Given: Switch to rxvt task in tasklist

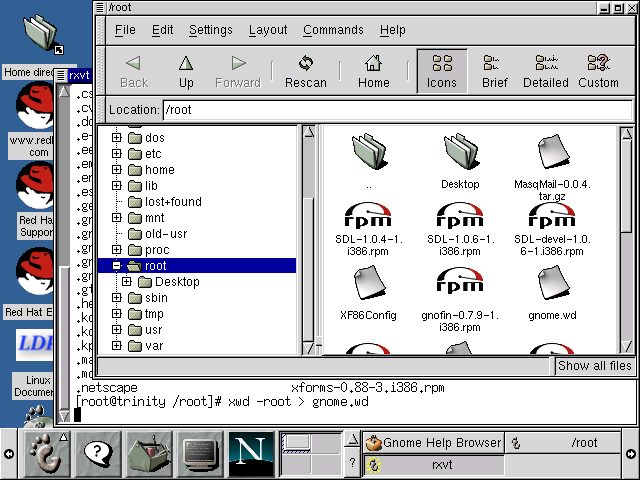Looking at the screenshot, I should pos(434,465).
